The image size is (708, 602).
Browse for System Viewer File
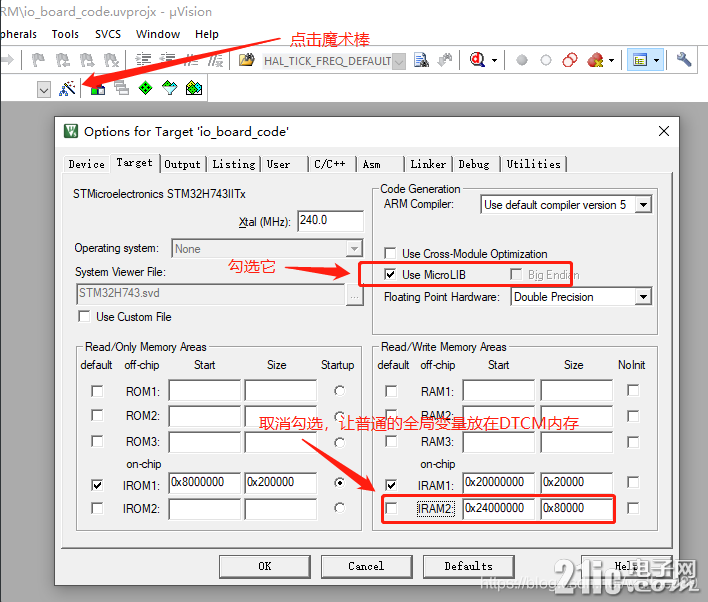coord(355,297)
